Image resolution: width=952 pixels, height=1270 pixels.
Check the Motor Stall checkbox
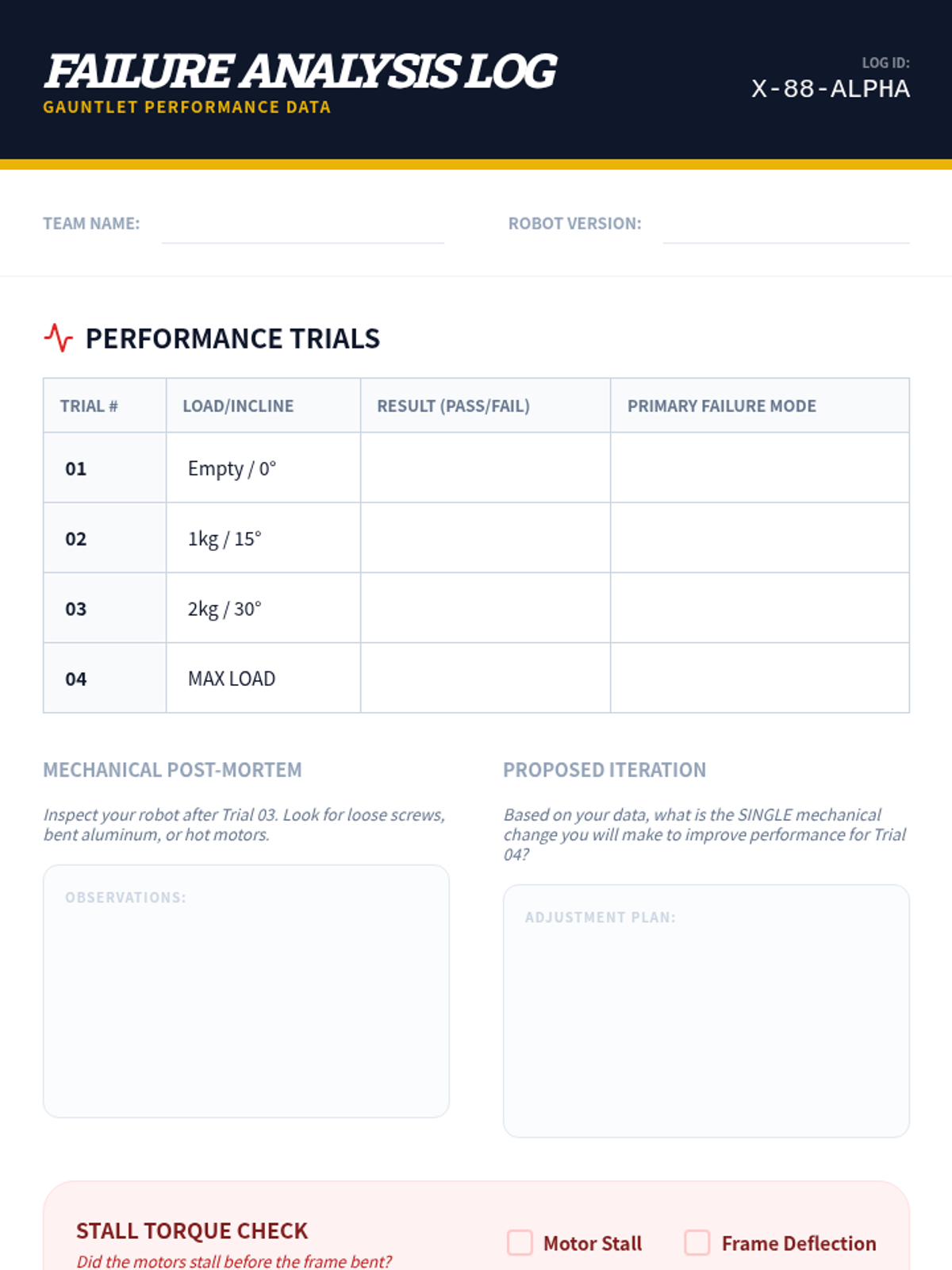520,1242
